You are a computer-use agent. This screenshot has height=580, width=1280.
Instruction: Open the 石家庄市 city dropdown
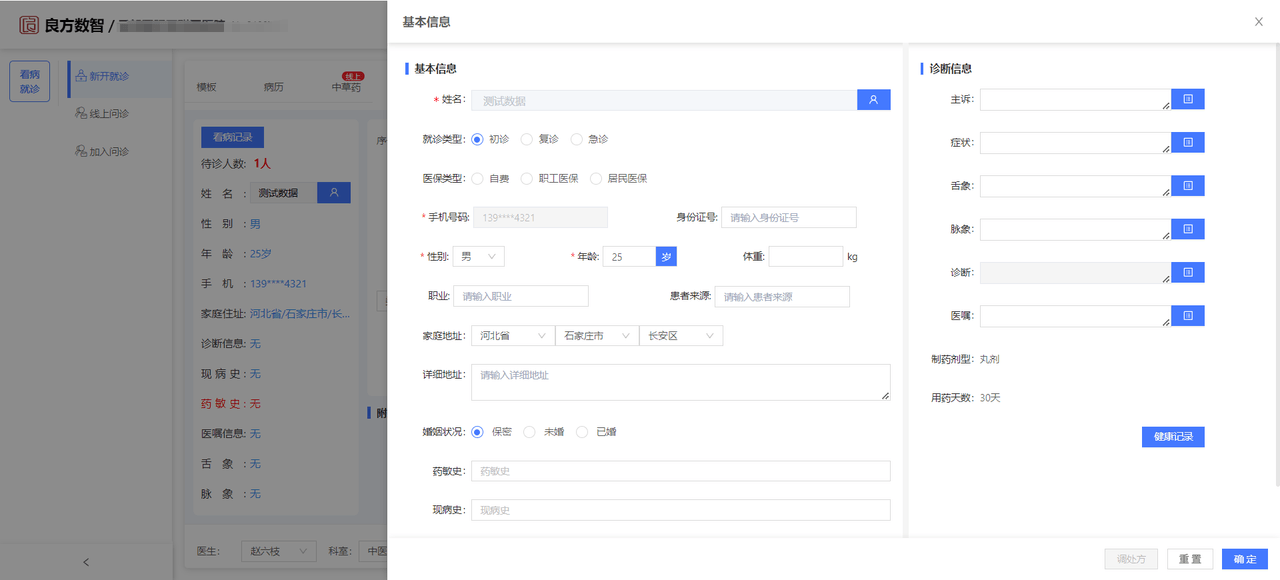597,336
